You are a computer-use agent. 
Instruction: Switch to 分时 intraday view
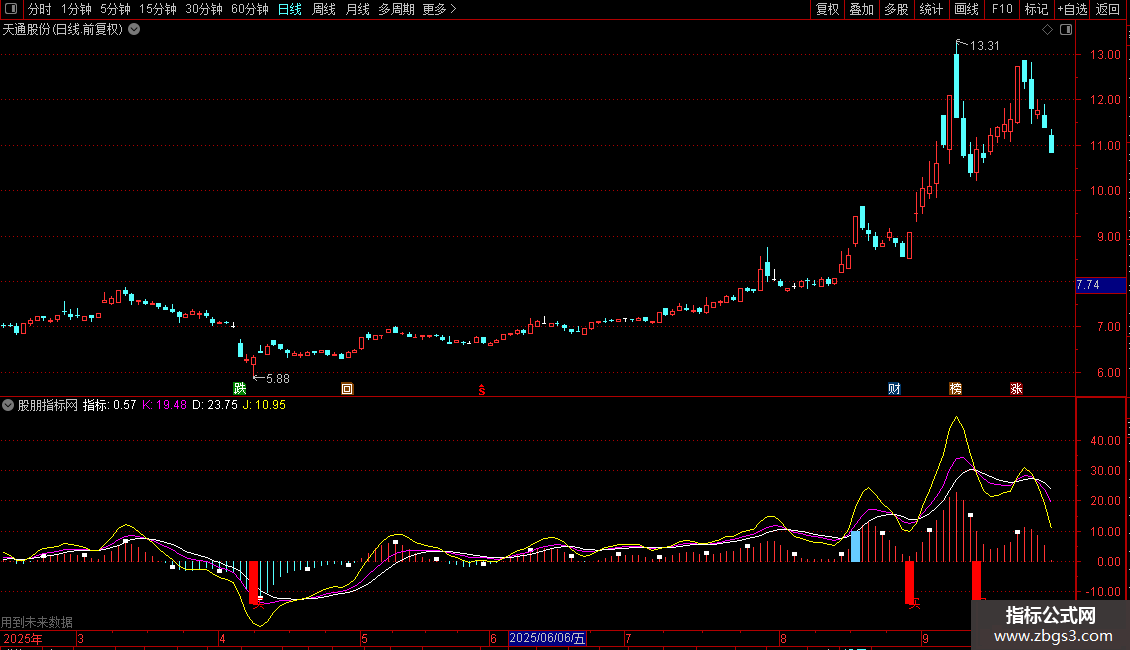(40, 9)
